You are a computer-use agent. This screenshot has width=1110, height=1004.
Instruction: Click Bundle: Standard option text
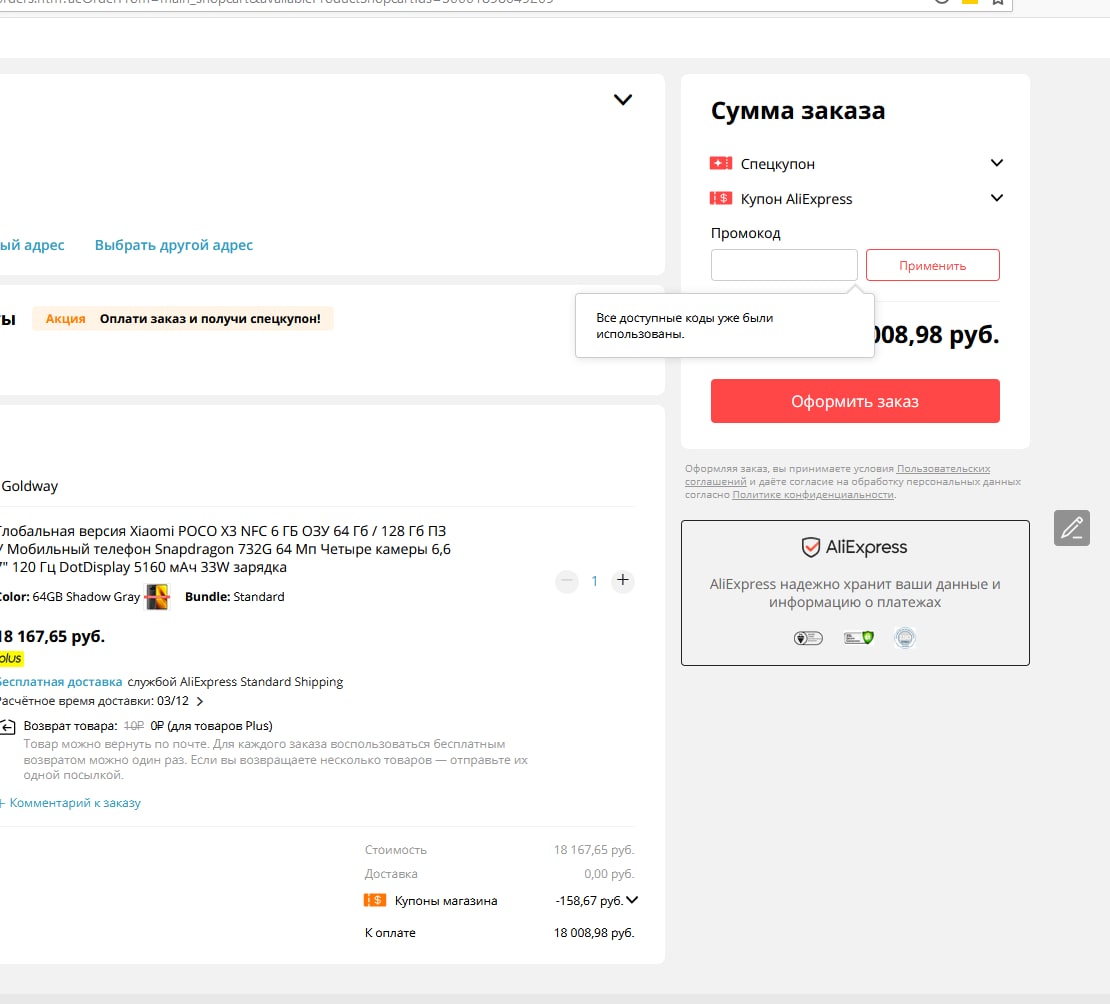pyautogui.click(x=234, y=596)
